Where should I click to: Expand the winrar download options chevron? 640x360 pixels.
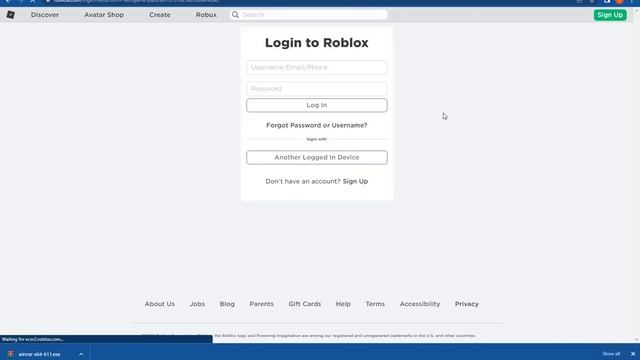click(81, 354)
